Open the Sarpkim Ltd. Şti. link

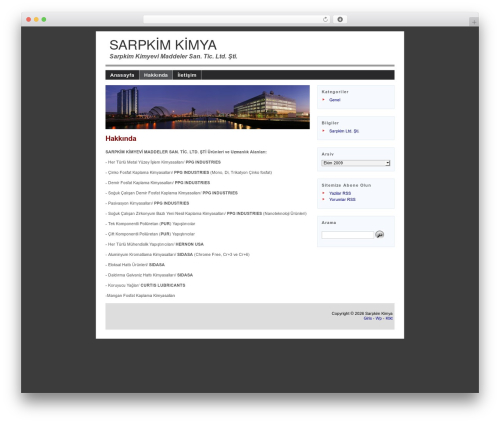344,131
